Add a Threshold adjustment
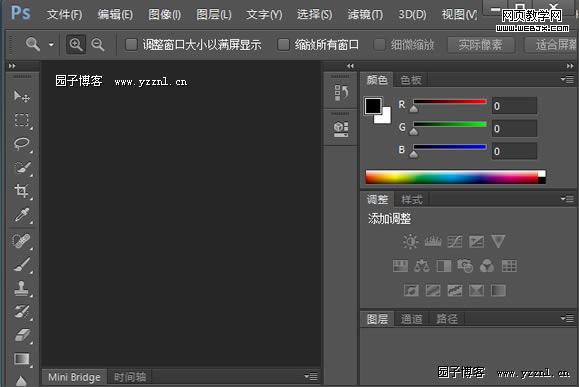This screenshot has width=579, height=387. pos(455,290)
